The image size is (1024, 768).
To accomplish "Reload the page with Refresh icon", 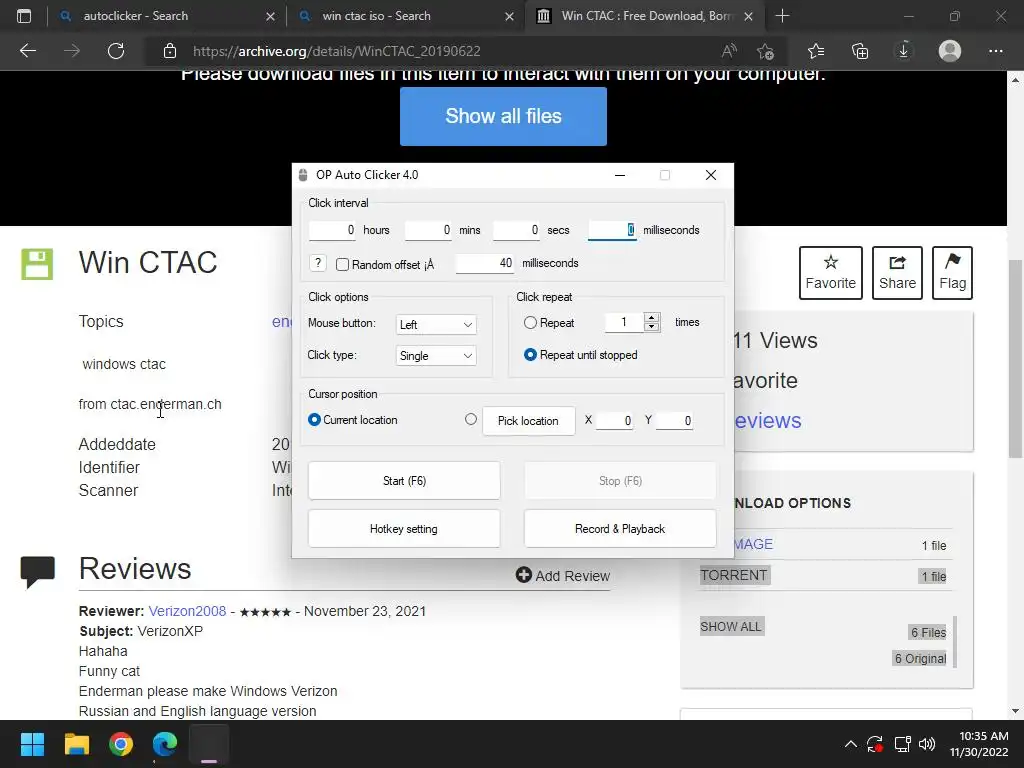I will 116,51.
